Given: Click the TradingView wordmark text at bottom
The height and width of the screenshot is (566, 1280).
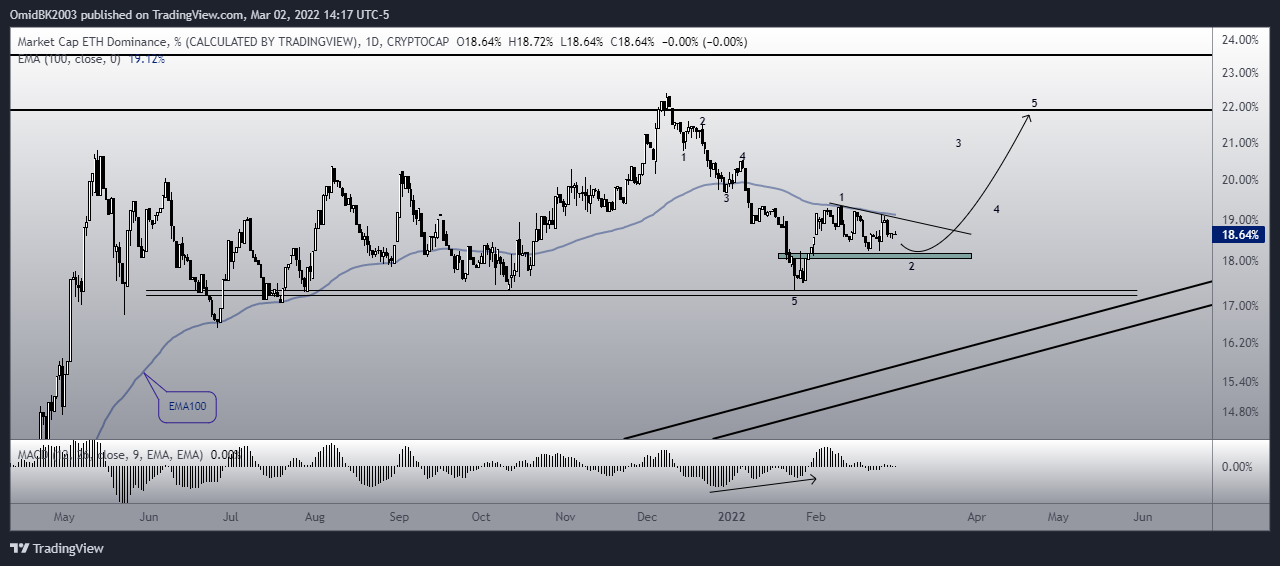Looking at the screenshot, I should [x=68, y=548].
